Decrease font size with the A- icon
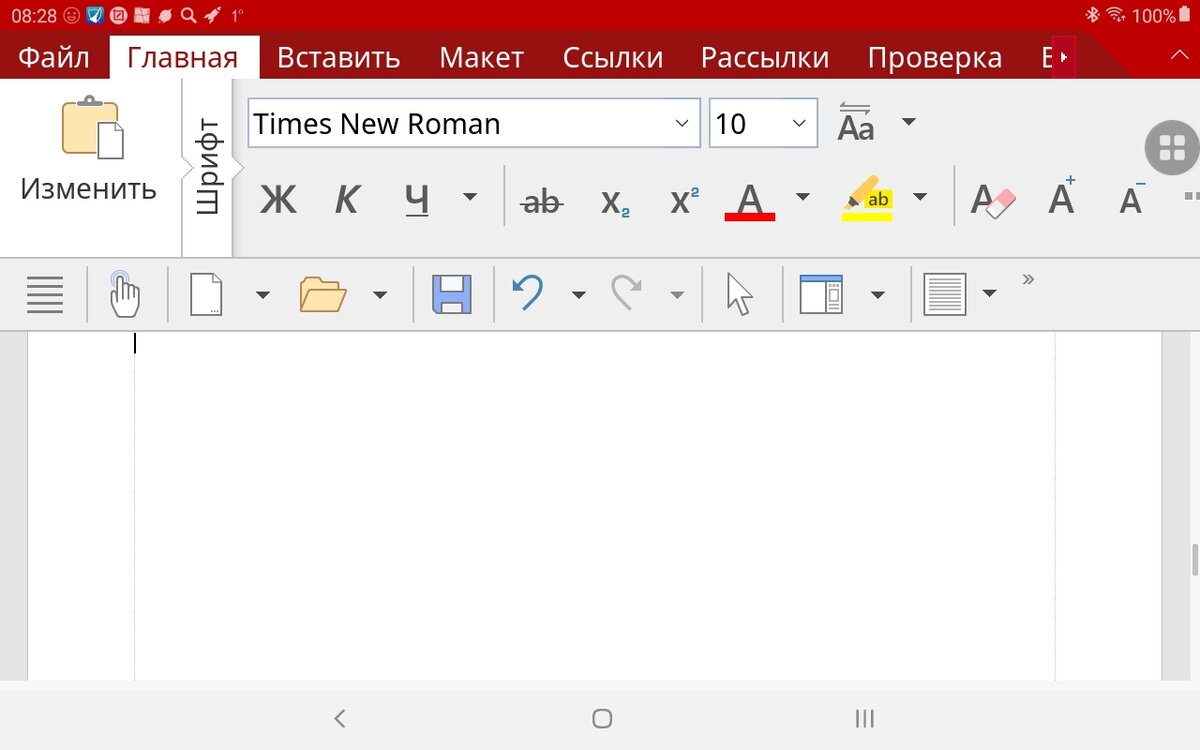Image resolution: width=1200 pixels, height=750 pixels. 1129,200
